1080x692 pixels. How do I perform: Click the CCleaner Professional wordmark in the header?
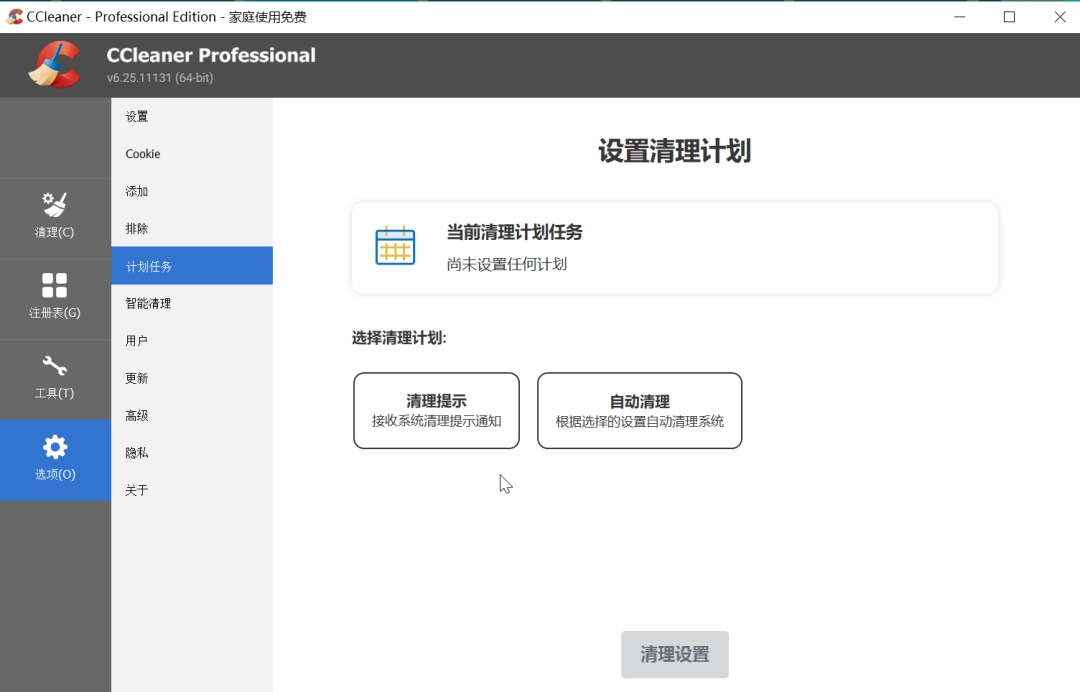pos(210,55)
